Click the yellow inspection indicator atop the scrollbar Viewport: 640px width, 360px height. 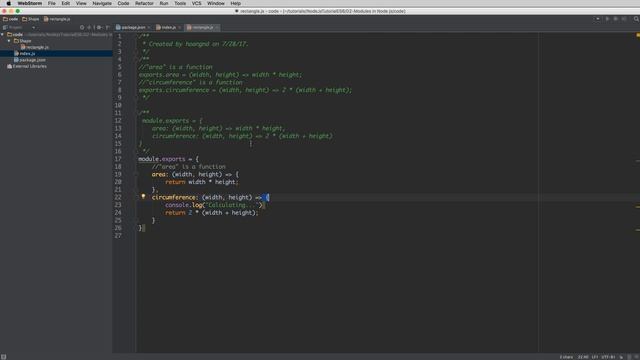(x=638, y=36)
